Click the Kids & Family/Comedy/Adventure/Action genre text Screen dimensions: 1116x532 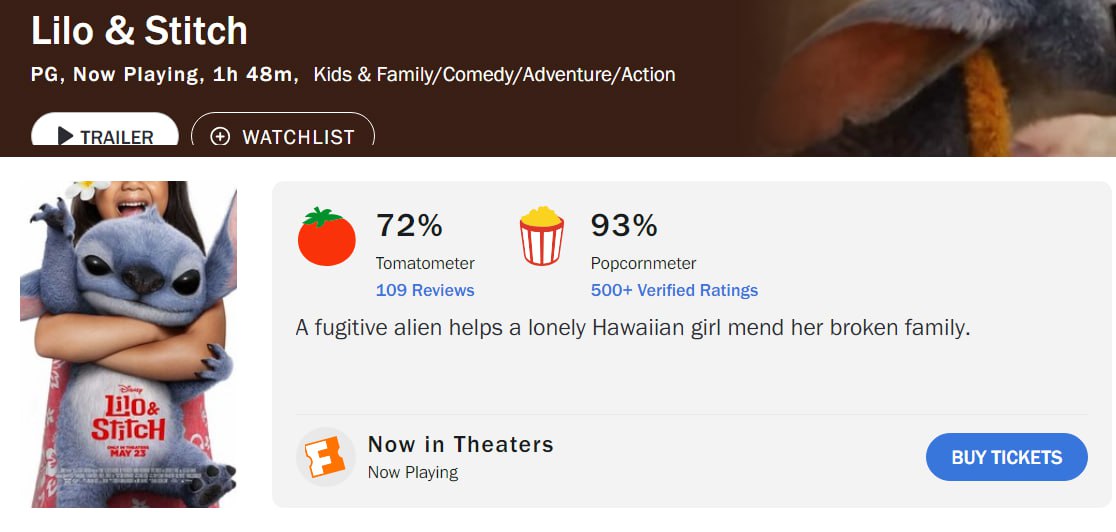tap(494, 74)
